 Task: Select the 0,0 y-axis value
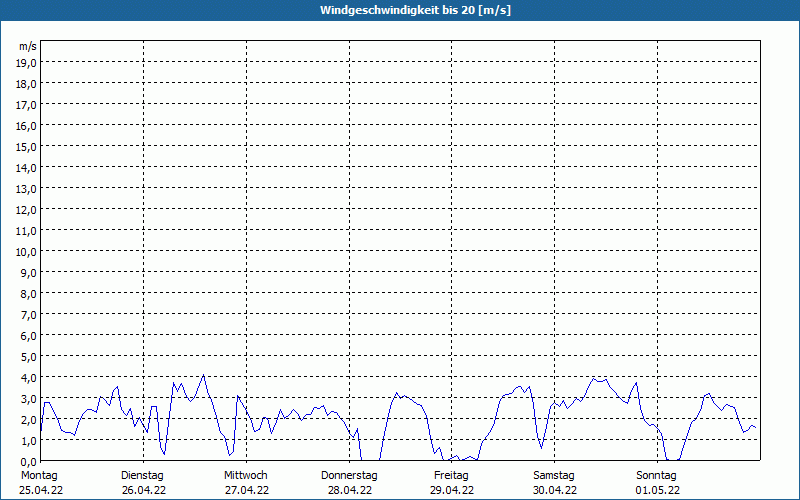(29, 461)
